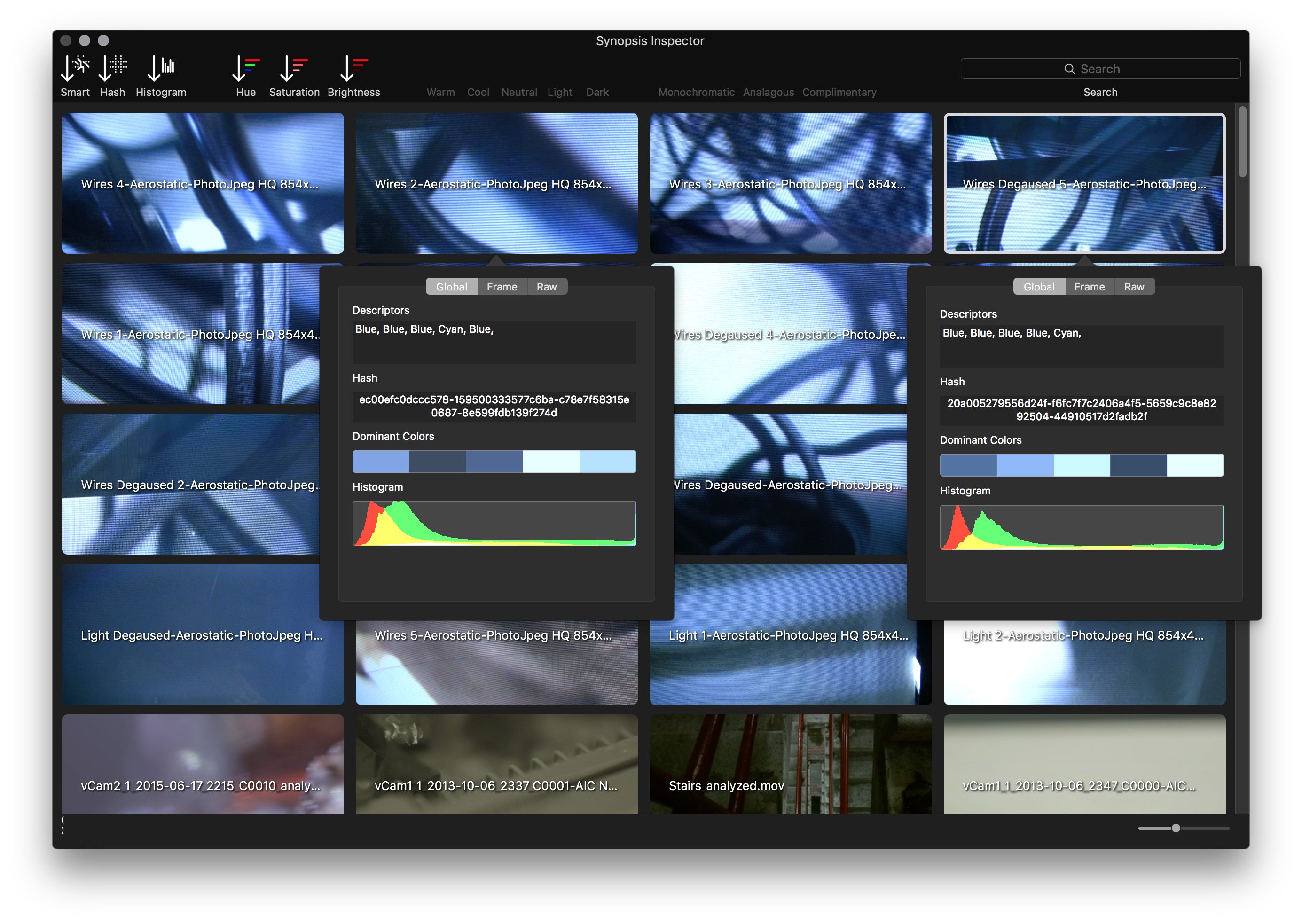Click the search magnifier icon
Viewport: 1302px width, 924px height.
coord(1069,69)
